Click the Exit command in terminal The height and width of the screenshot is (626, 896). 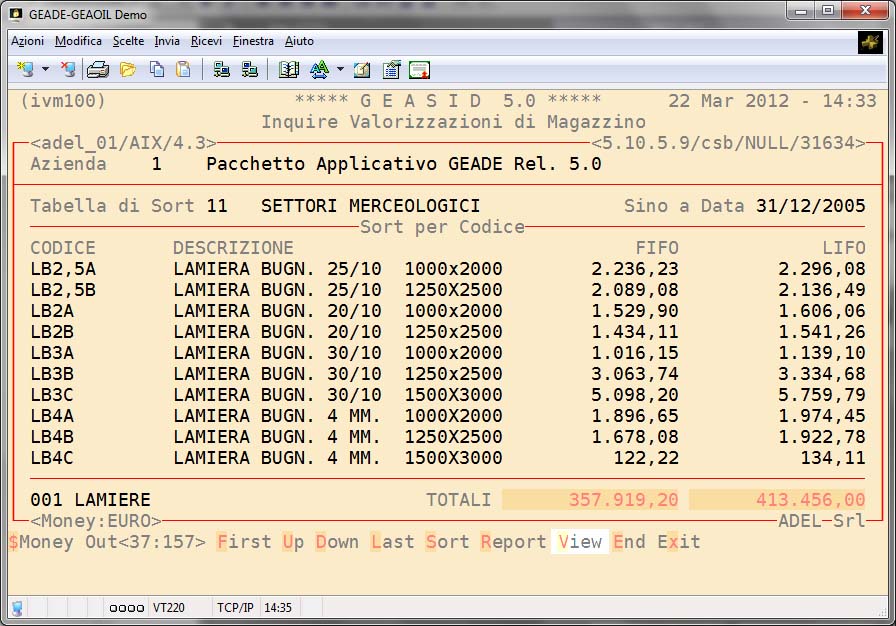click(678, 542)
